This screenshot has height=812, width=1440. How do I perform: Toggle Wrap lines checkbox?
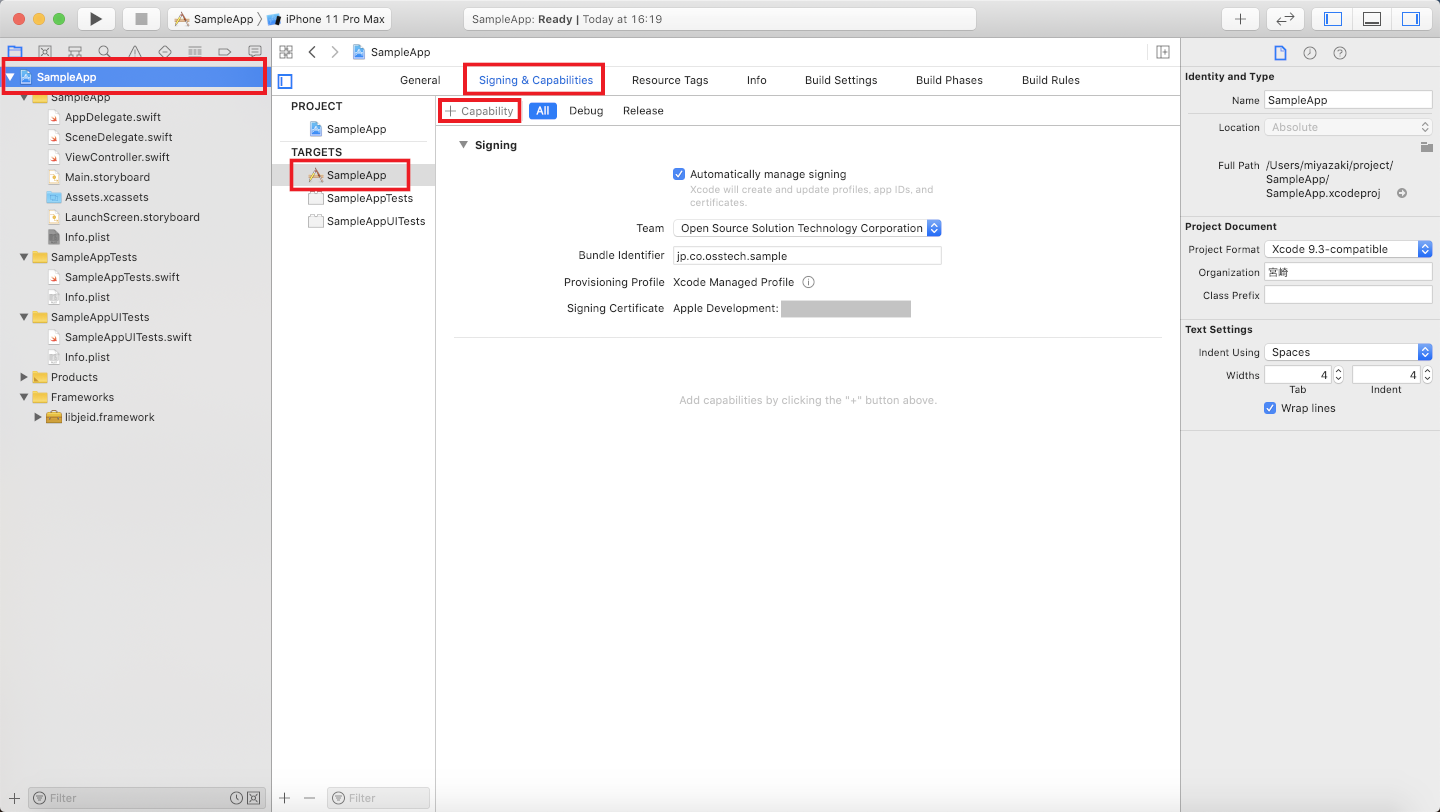click(x=1270, y=408)
